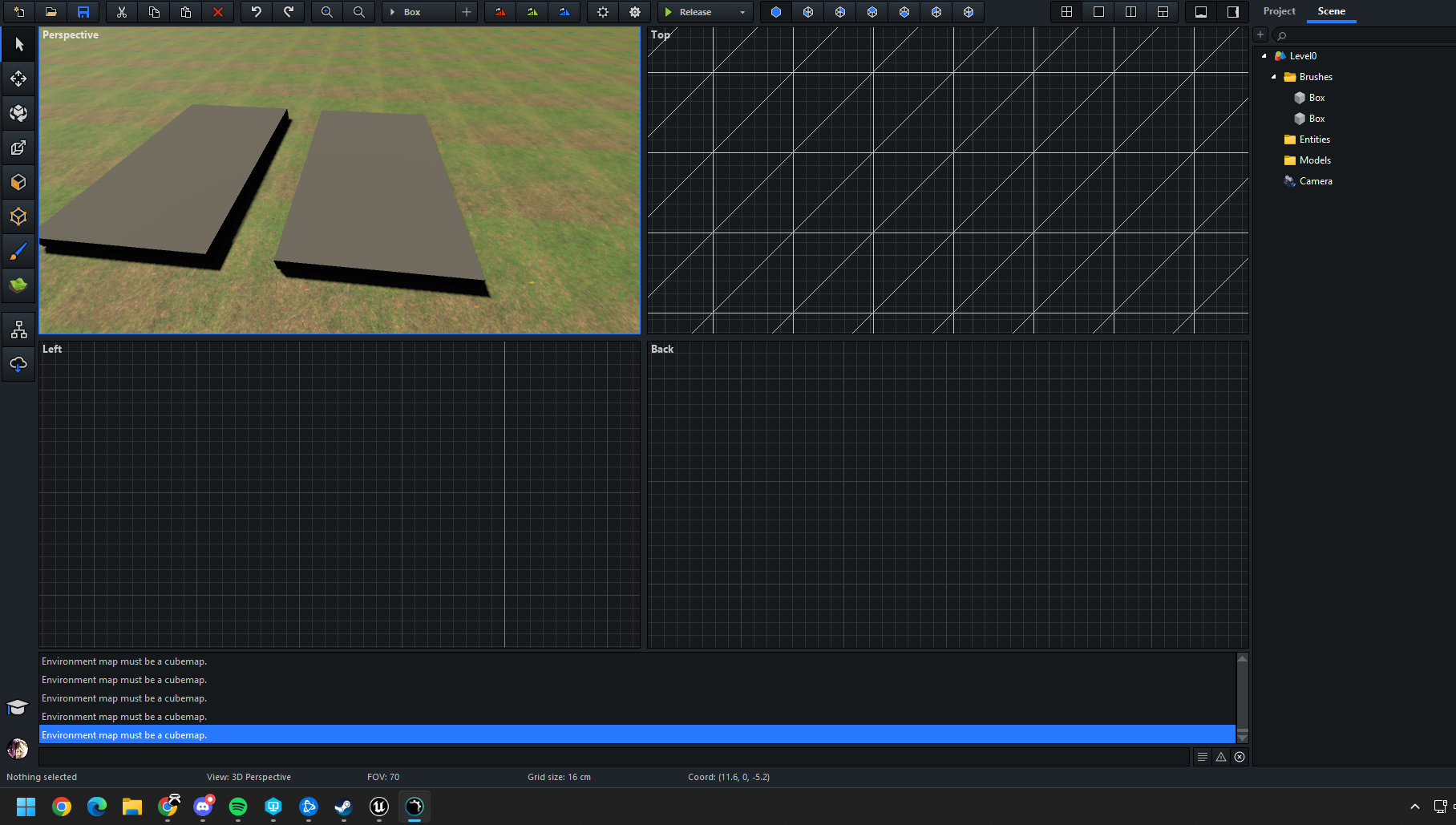Open Steam from taskbar
Viewport: 1456px width, 825px height.
[x=344, y=807]
